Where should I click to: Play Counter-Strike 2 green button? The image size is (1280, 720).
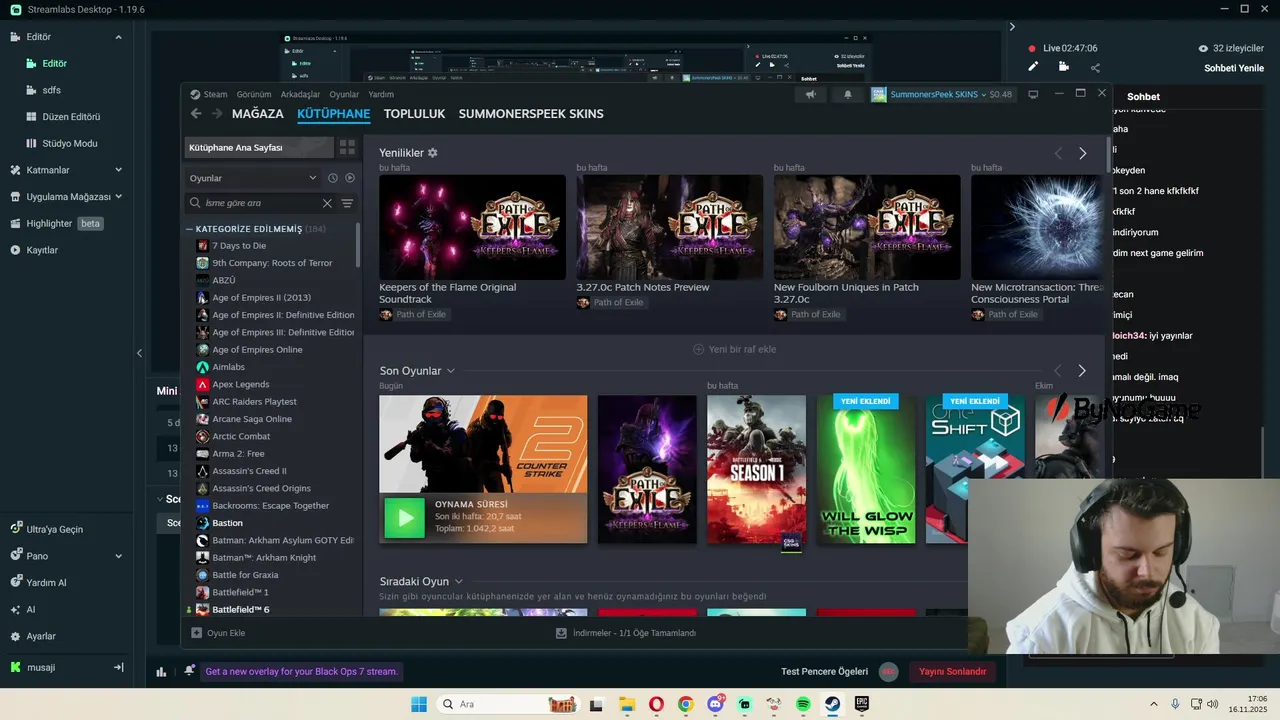tap(405, 518)
